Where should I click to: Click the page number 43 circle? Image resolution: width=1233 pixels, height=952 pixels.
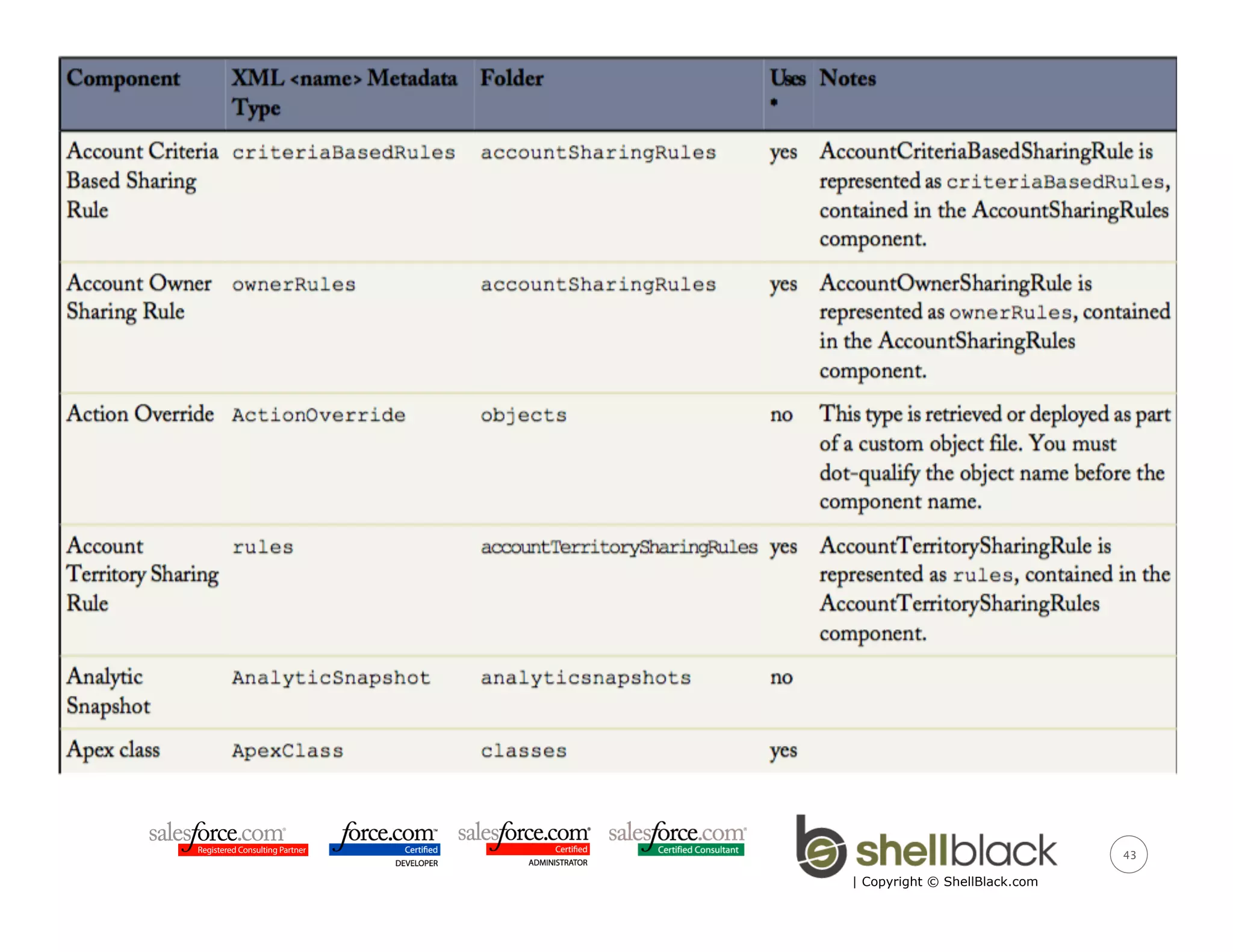1128,855
